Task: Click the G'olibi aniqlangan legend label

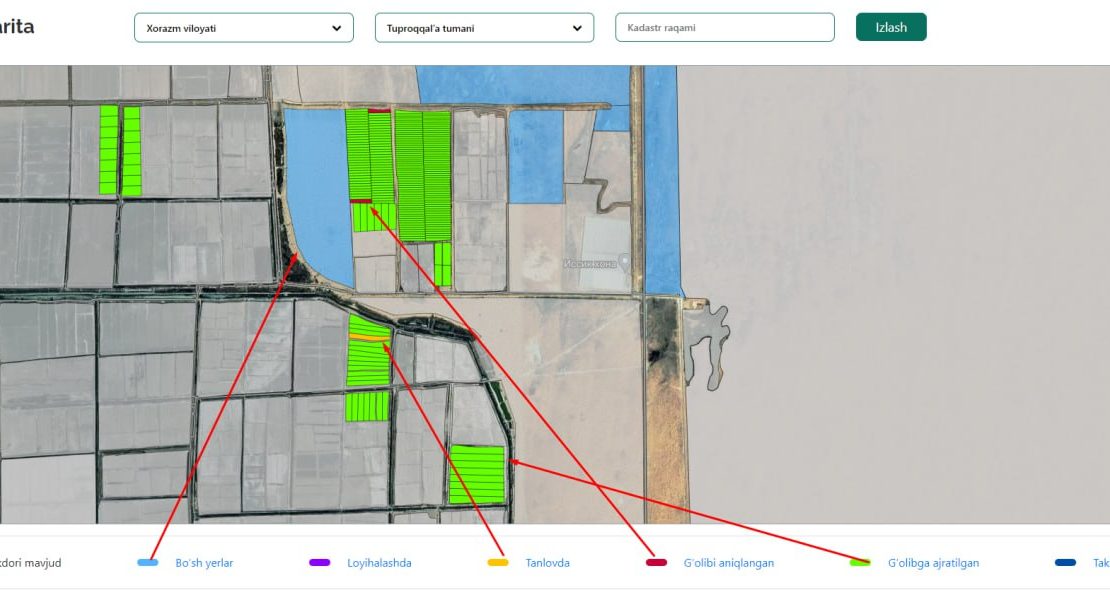Action: click(x=728, y=563)
